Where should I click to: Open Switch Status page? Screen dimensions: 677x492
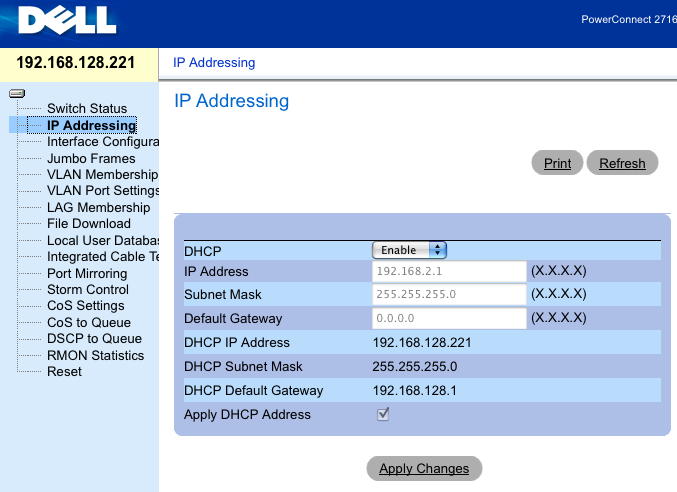87,108
